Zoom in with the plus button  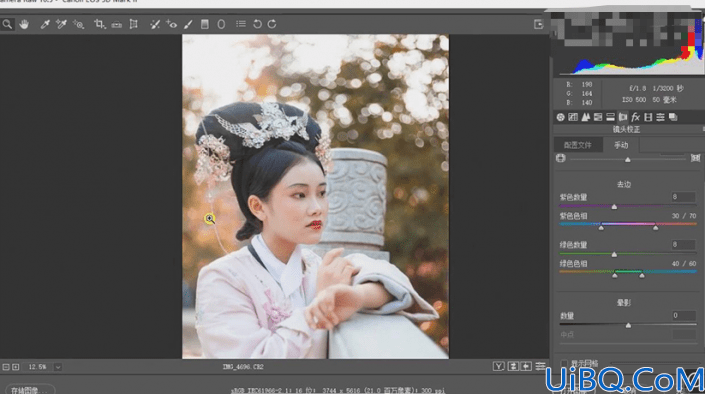click(16, 367)
